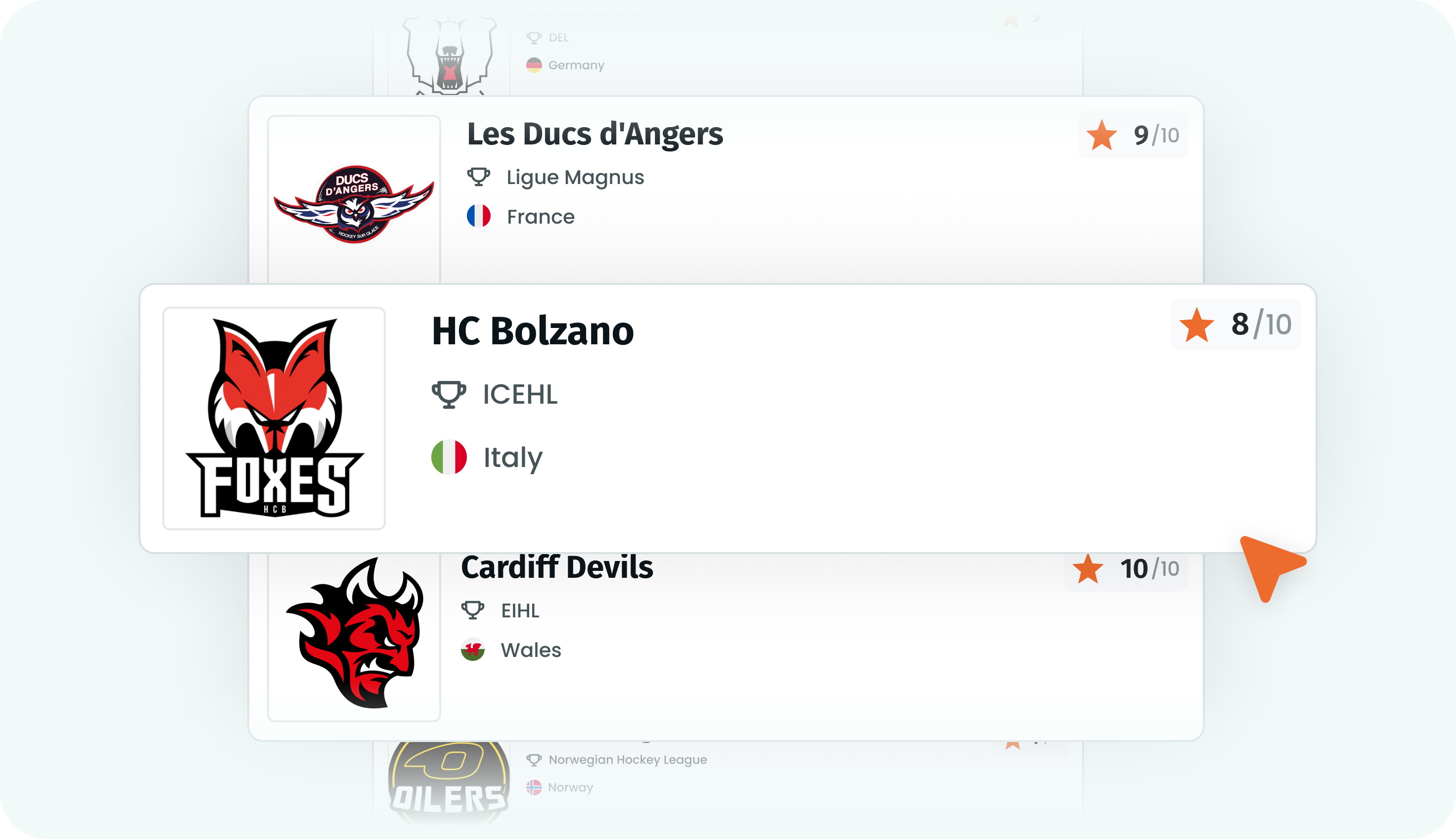The image size is (1456, 839).
Task: Click the star on Cardiff Devils rating
Action: (1088, 569)
